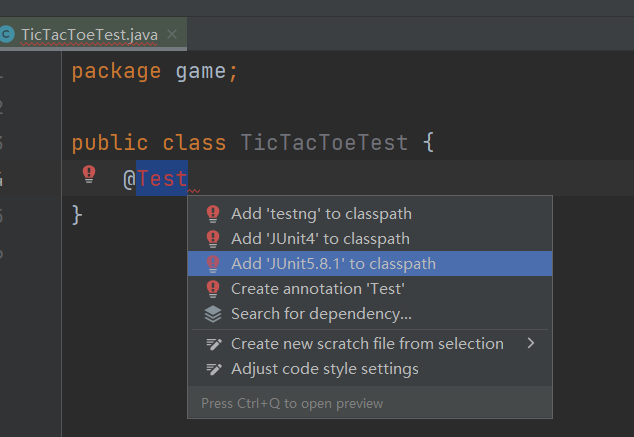Click the red error bulb in the gutter
Screen dimensions: 634x437
point(89,174)
